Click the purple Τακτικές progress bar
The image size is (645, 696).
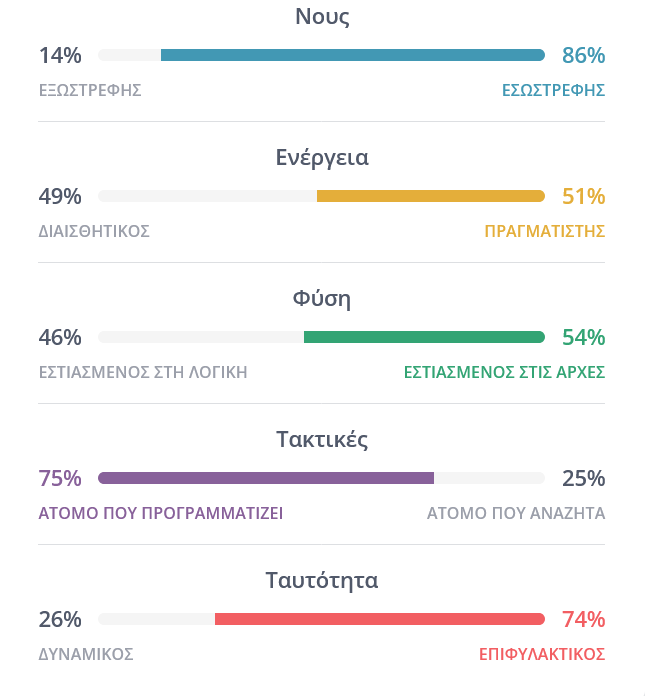[266, 478]
